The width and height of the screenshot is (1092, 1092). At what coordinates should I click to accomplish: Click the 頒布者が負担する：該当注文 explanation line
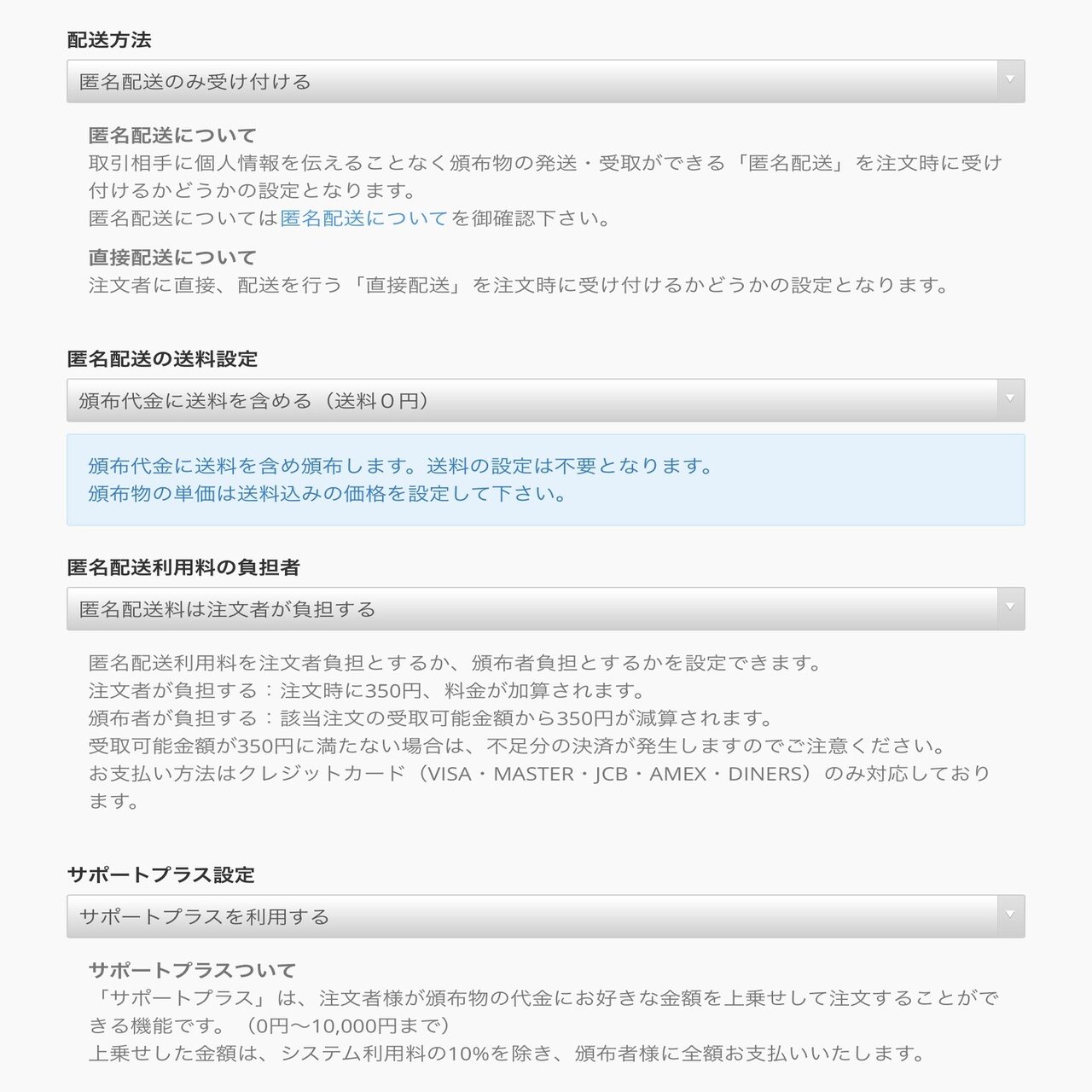click(430, 718)
